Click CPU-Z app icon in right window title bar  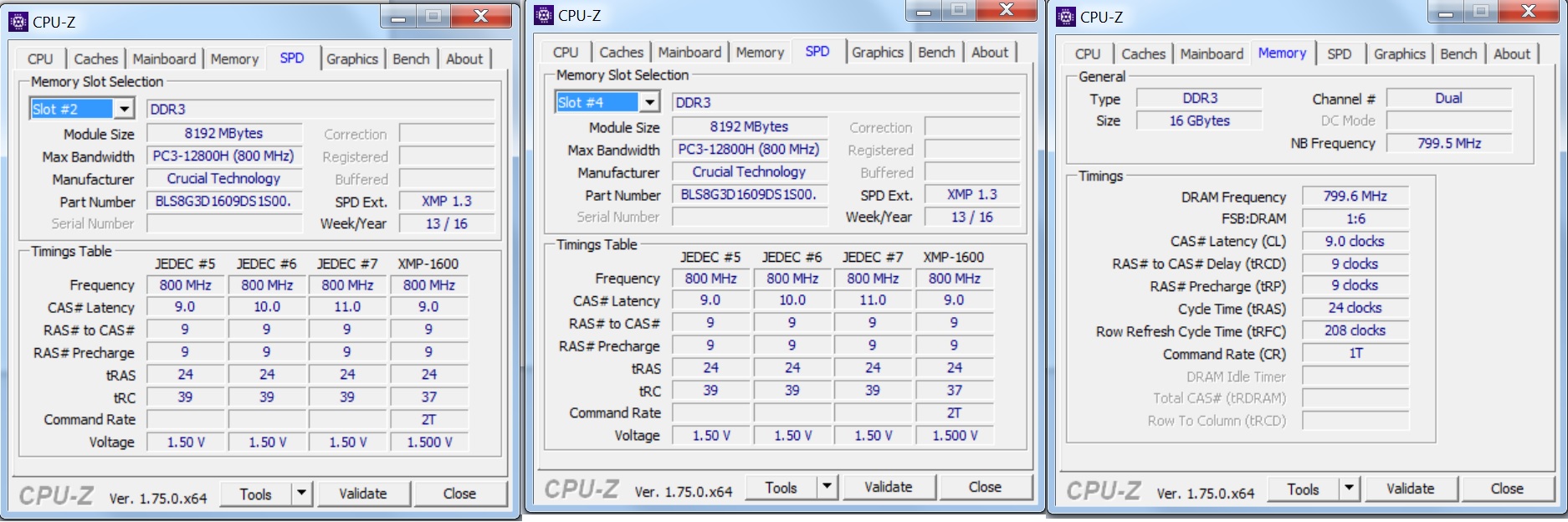coord(1066,17)
